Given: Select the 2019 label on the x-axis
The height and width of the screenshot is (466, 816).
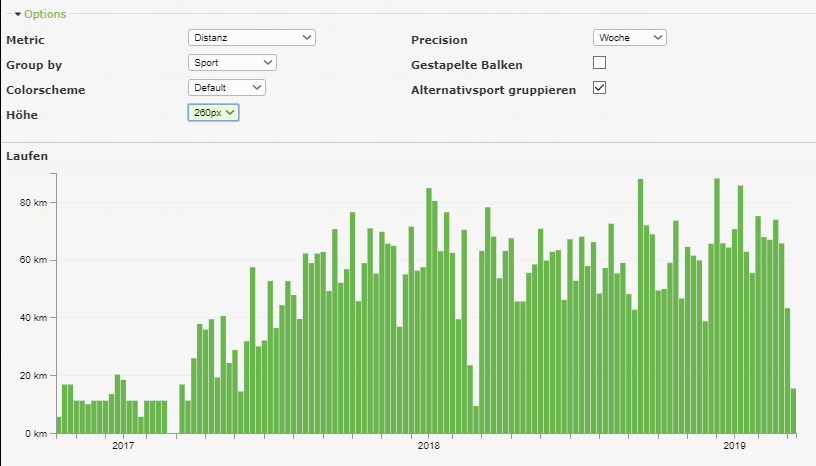Looking at the screenshot, I should tap(734, 446).
